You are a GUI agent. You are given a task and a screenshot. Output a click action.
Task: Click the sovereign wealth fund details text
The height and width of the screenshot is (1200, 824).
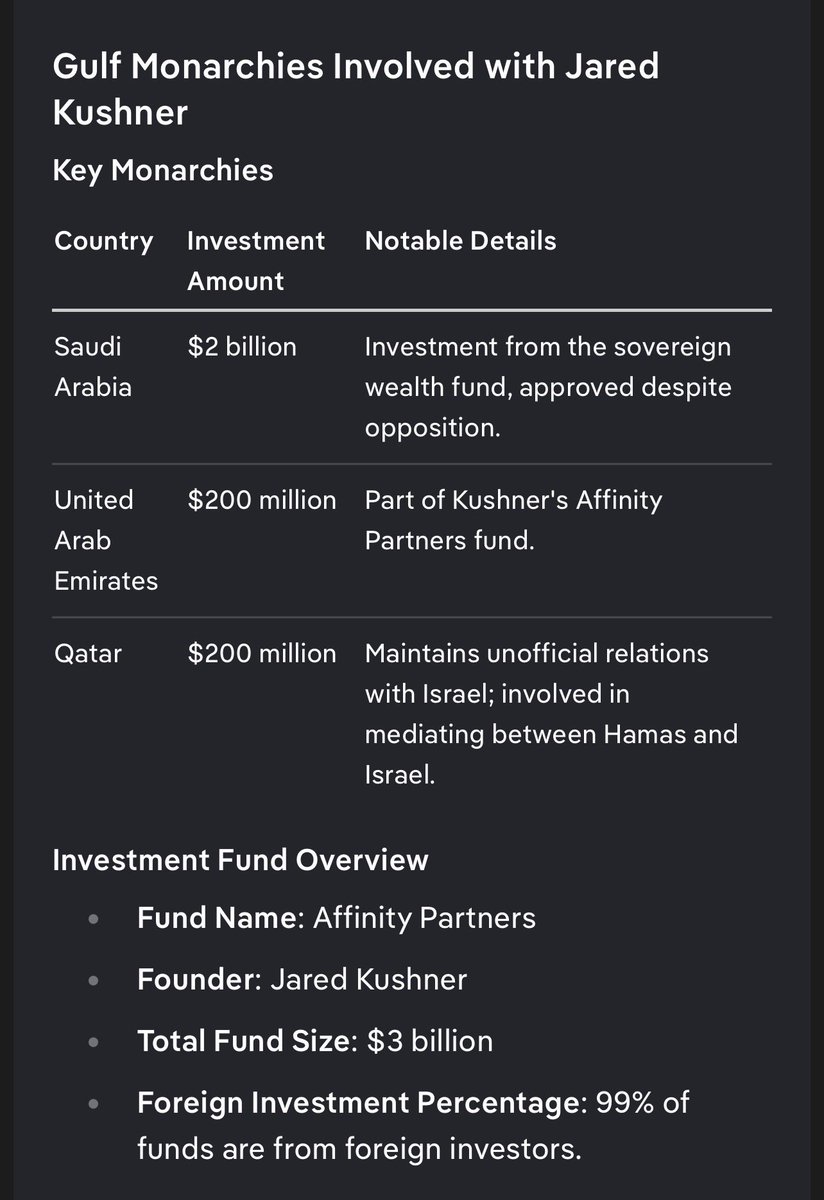pyautogui.click(x=548, y=387)
